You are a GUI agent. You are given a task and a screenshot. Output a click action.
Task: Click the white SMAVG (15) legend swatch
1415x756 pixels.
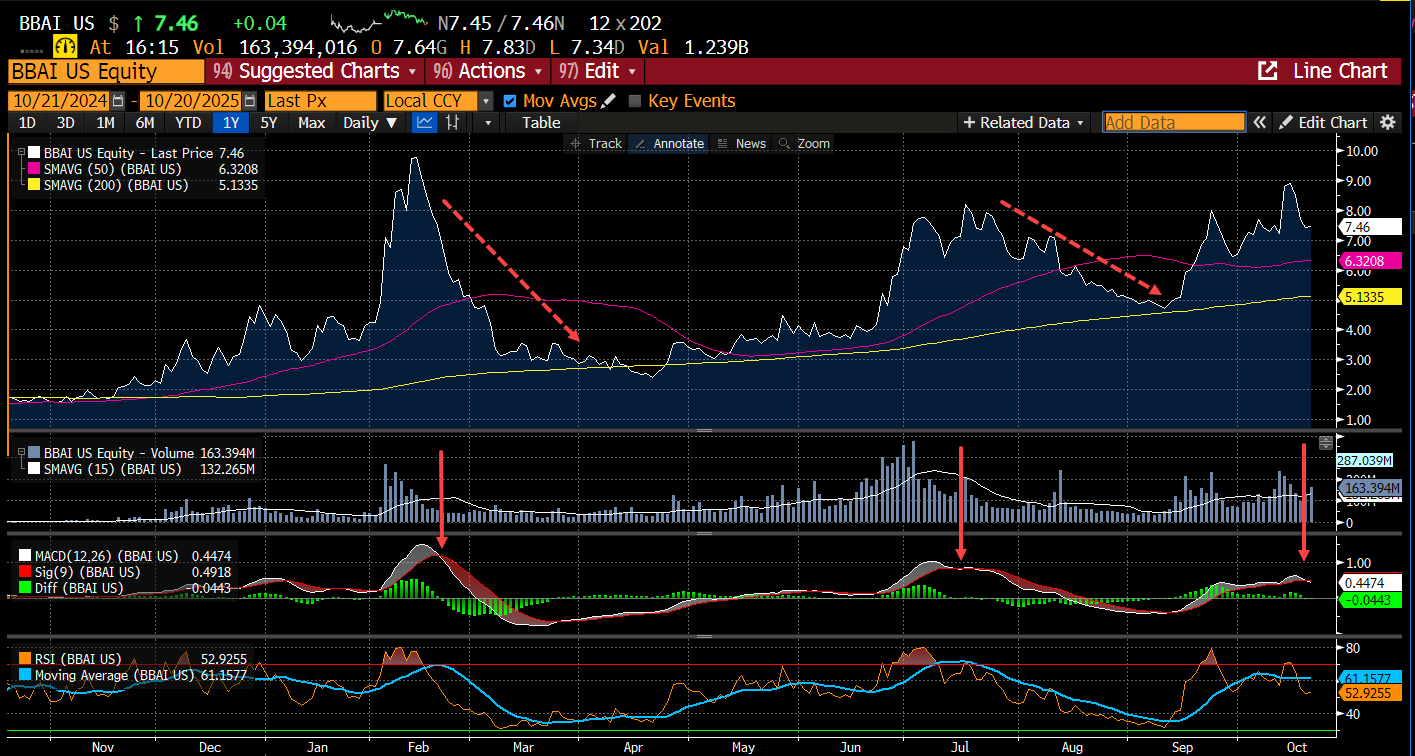(x=33, y=469)
